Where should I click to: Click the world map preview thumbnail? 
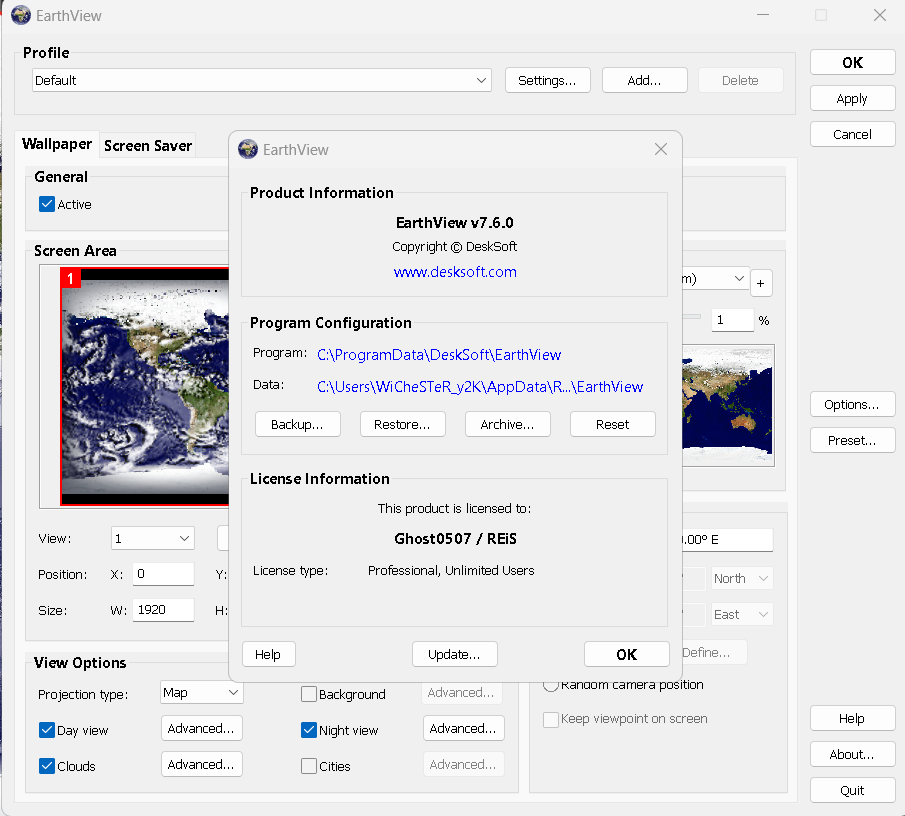pyautogui.click(x=728, y=405)
